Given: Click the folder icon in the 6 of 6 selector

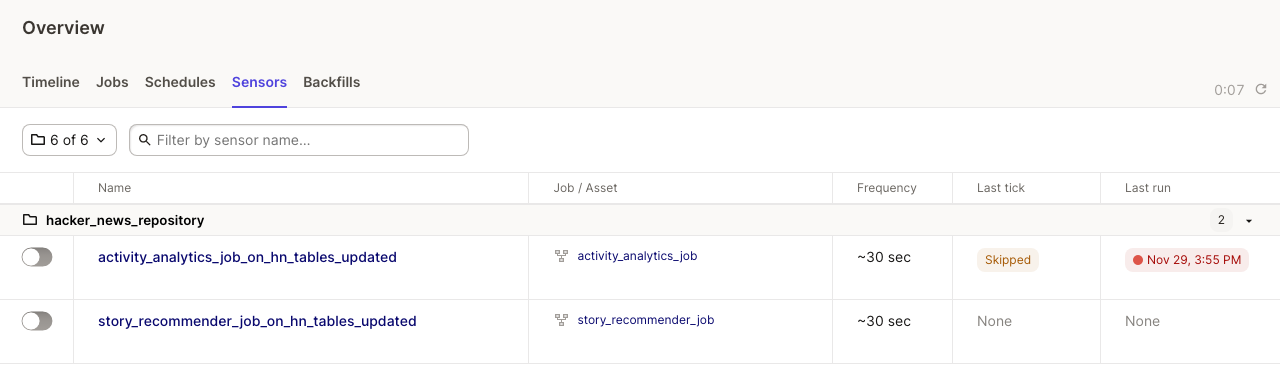Looking at the screenshot, I should coord(38,140).
